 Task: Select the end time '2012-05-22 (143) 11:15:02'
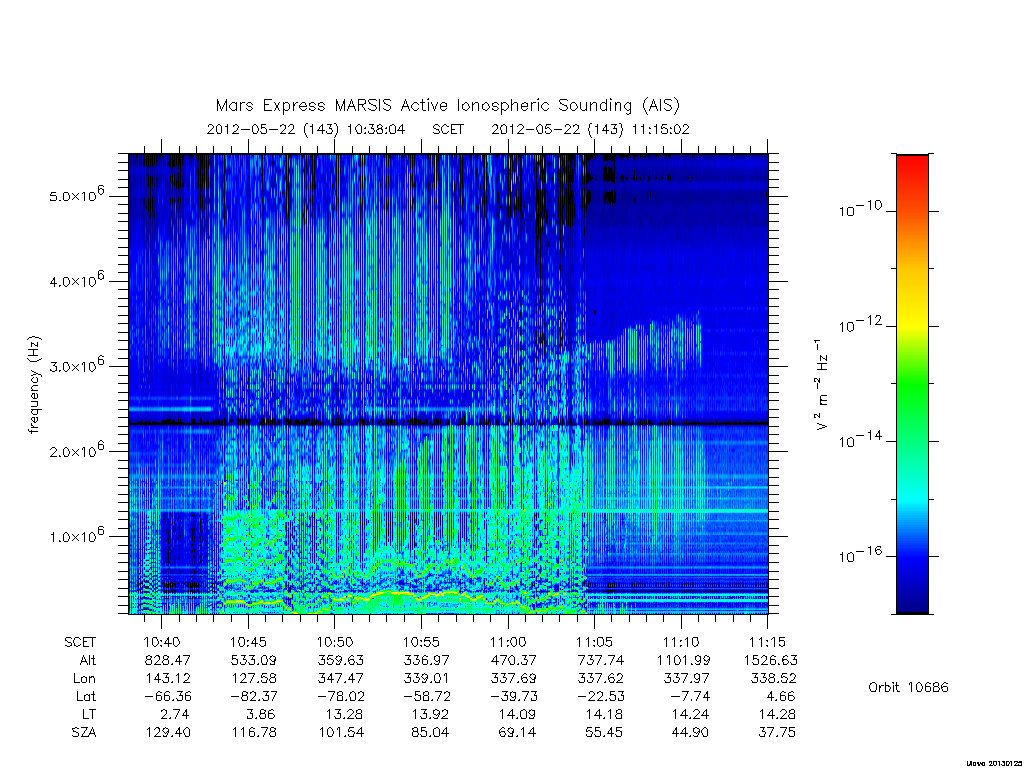coord(590,129)
